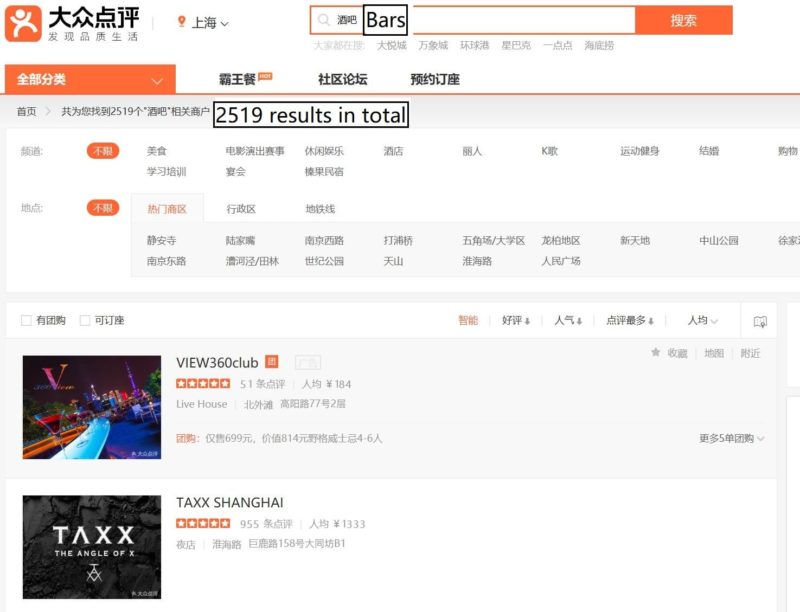The image size is (800, 612).
Task: Open the map view icon beside sort options
Action: 760,322
